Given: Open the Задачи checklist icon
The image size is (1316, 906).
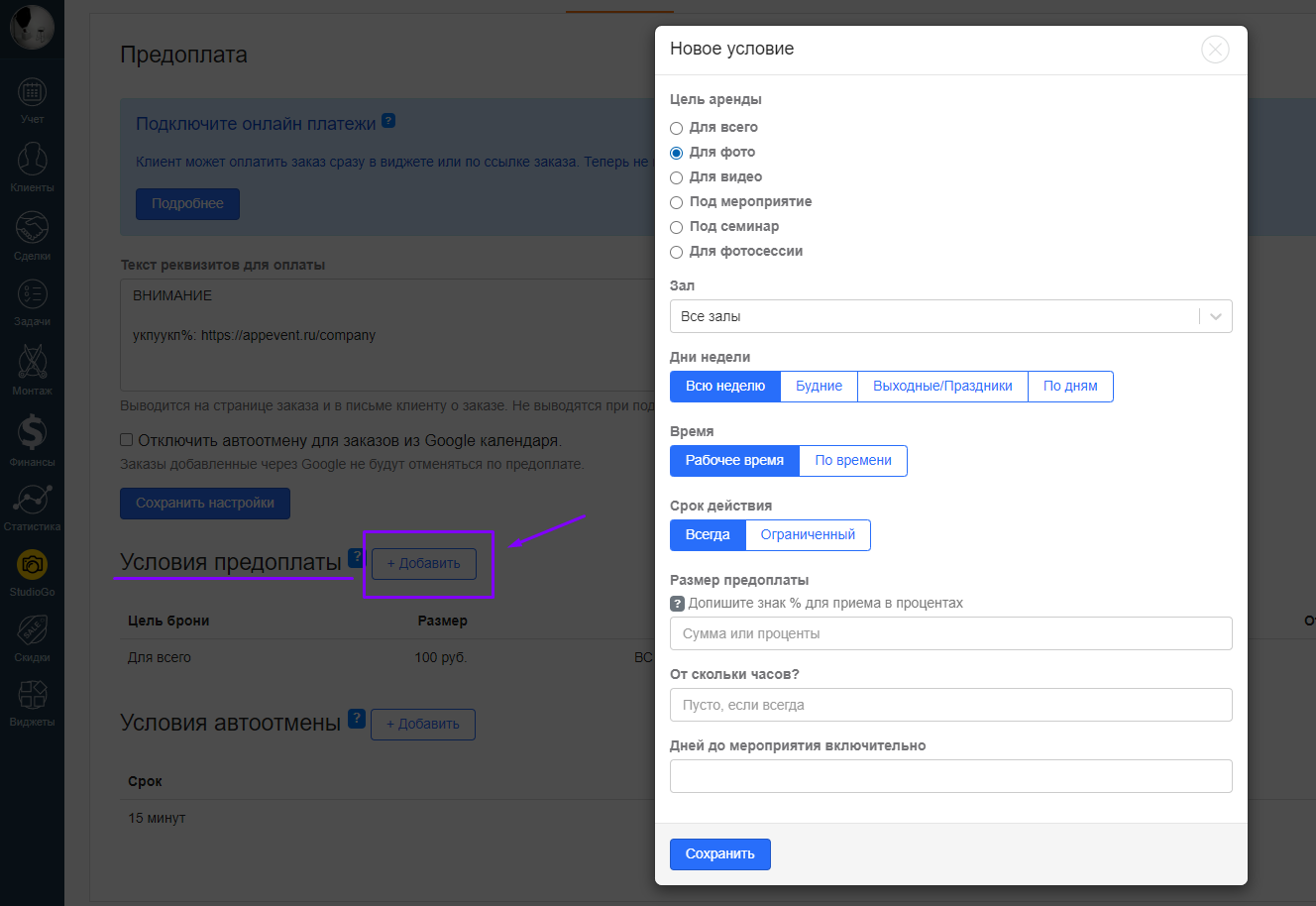Looking at the screenshot, I should click(x=32, y=295).
